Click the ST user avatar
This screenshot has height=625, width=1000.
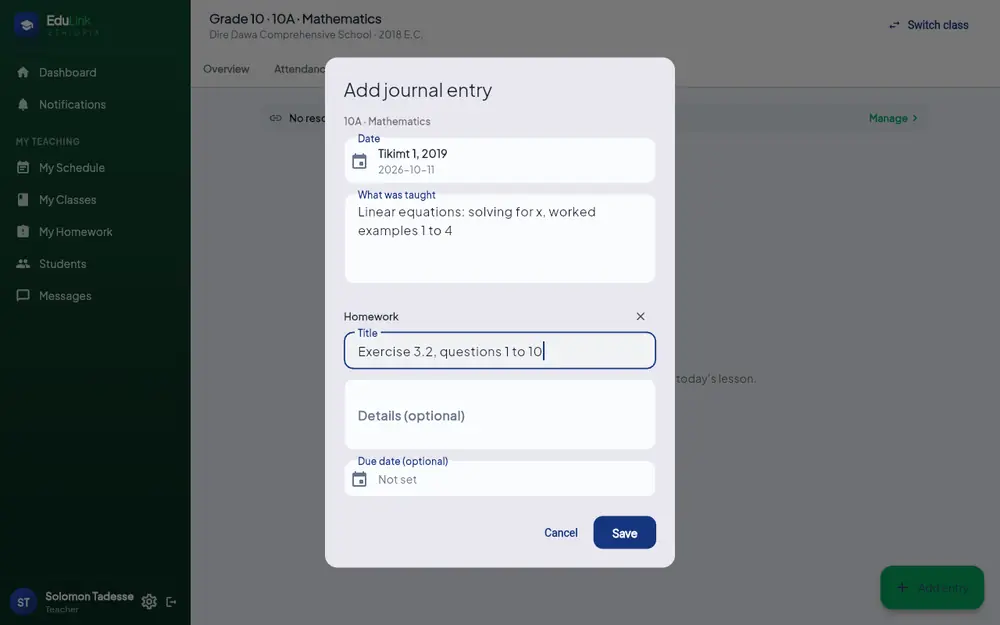pyautogui.click(x=24, y=602)
